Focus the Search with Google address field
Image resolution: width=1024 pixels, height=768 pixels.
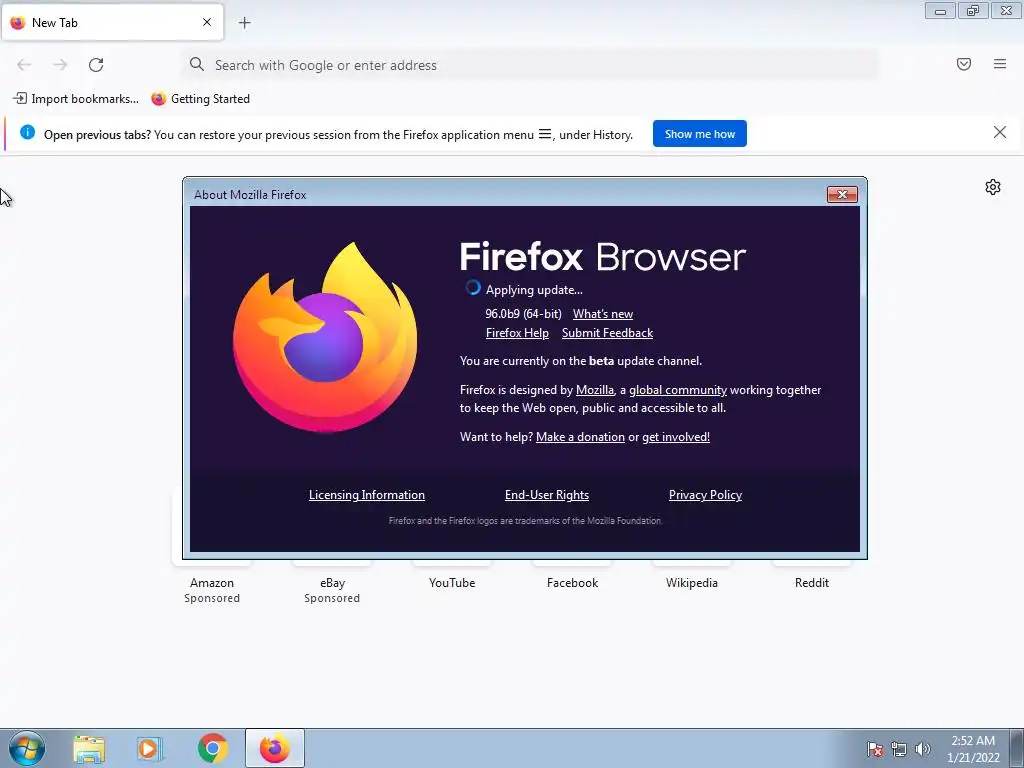(x=530, y=65)
